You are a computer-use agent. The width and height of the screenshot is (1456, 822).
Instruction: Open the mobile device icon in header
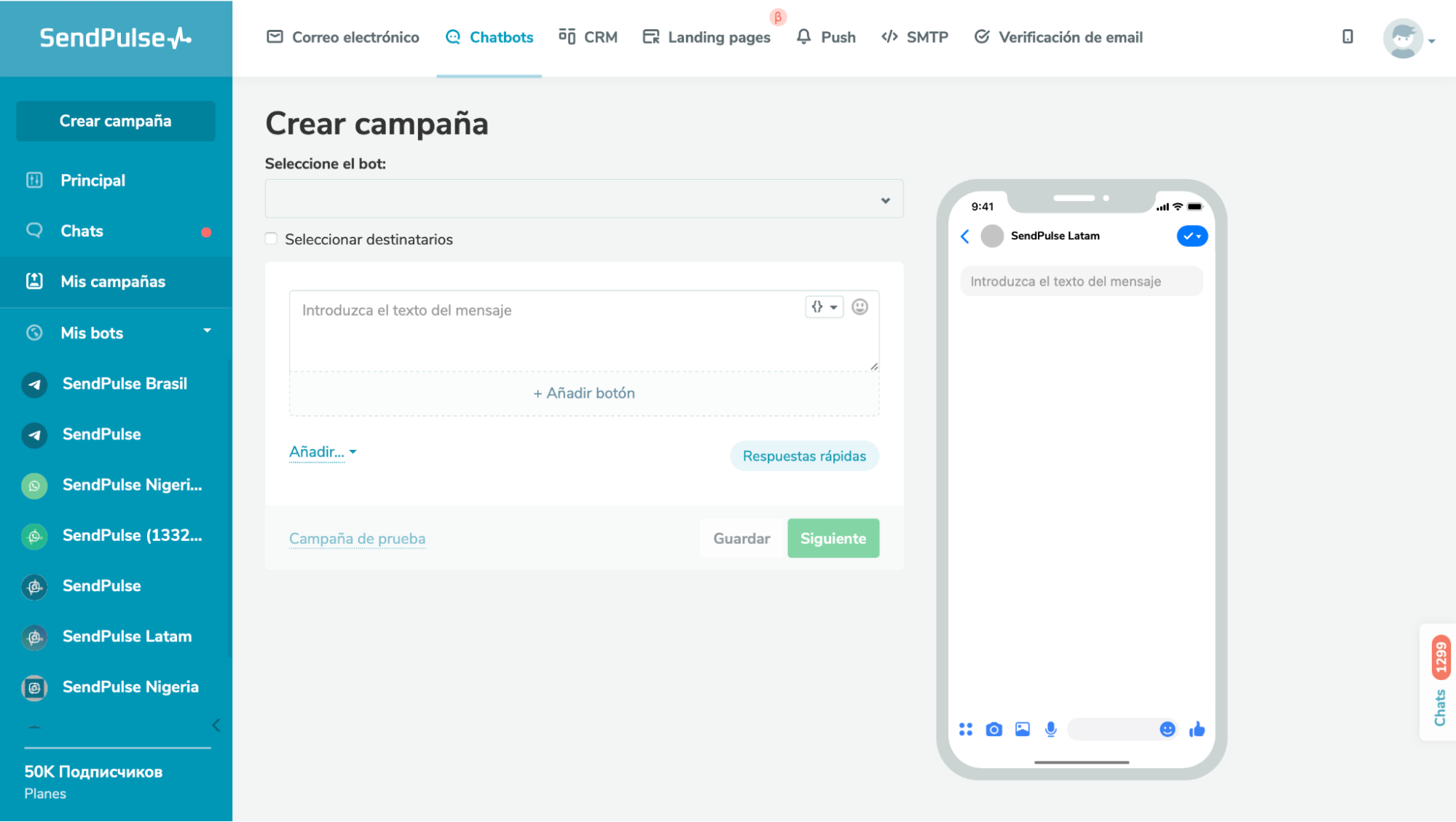tap(1347, 36)
